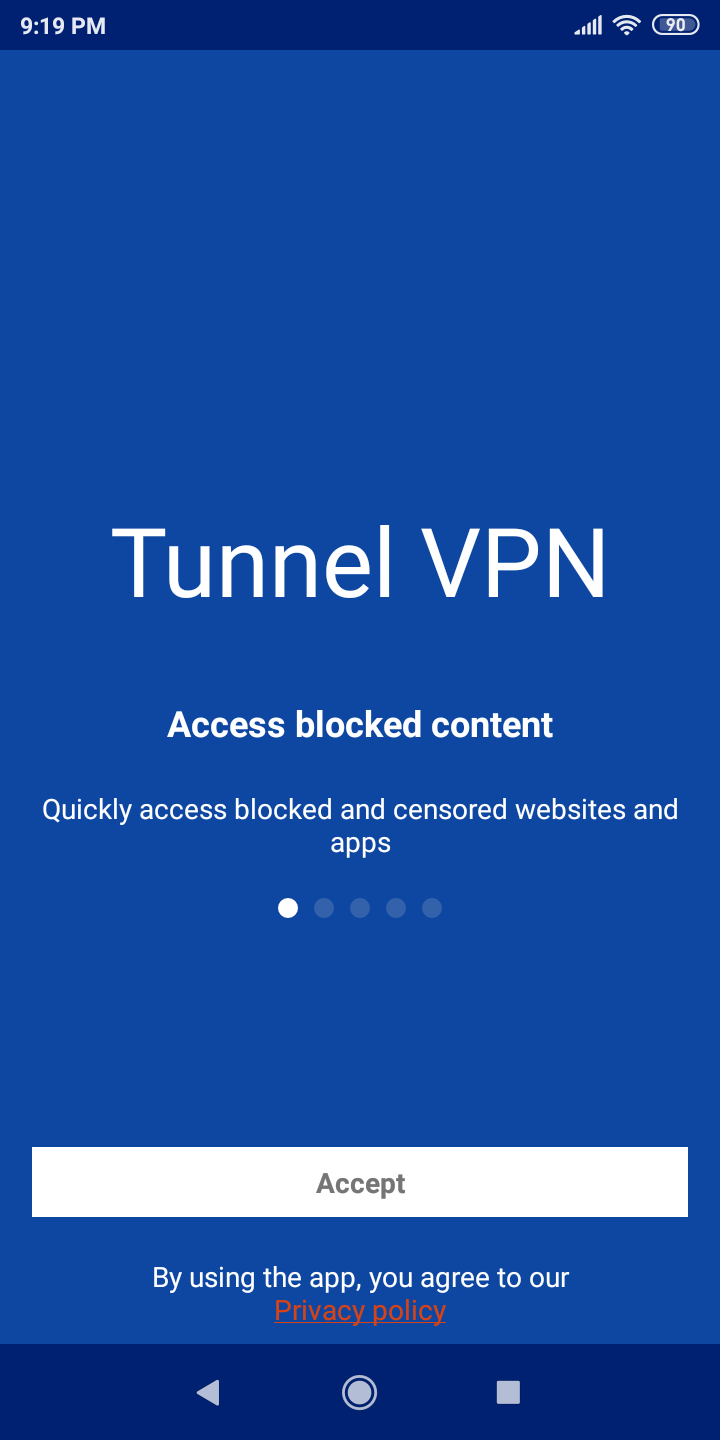Viewport: 720px width, 1440px height.
Task: Click the word VPN in the title
Action: [x=513, y=562]
